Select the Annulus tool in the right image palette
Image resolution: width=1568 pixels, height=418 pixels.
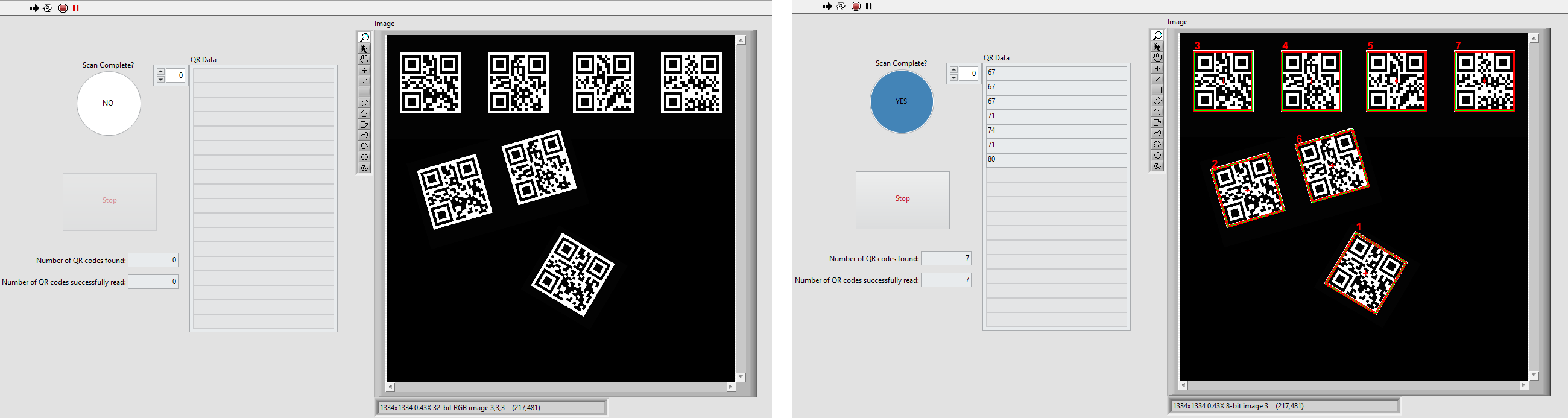coord(1157,166)
